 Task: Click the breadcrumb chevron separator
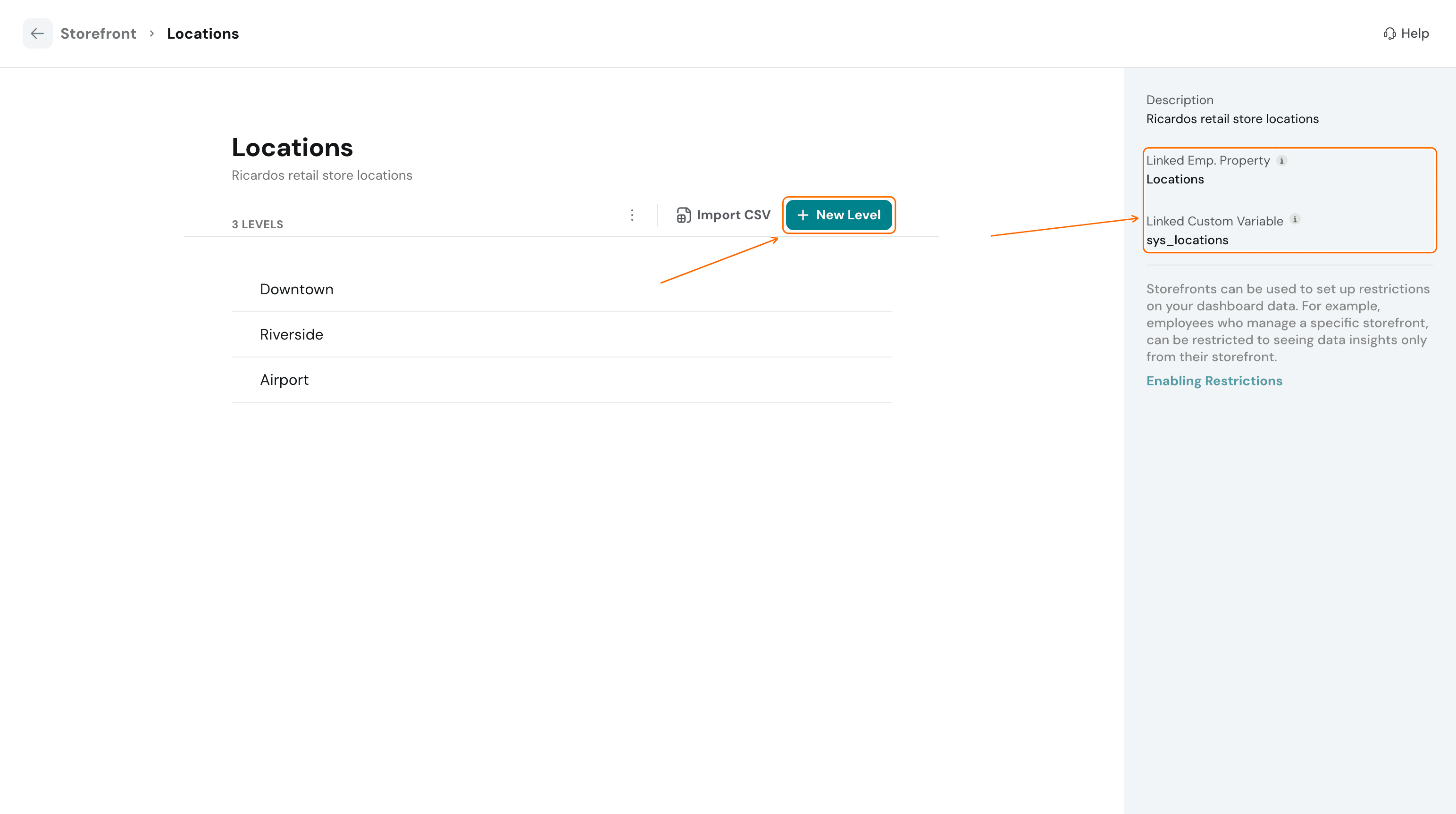[151, 34]
